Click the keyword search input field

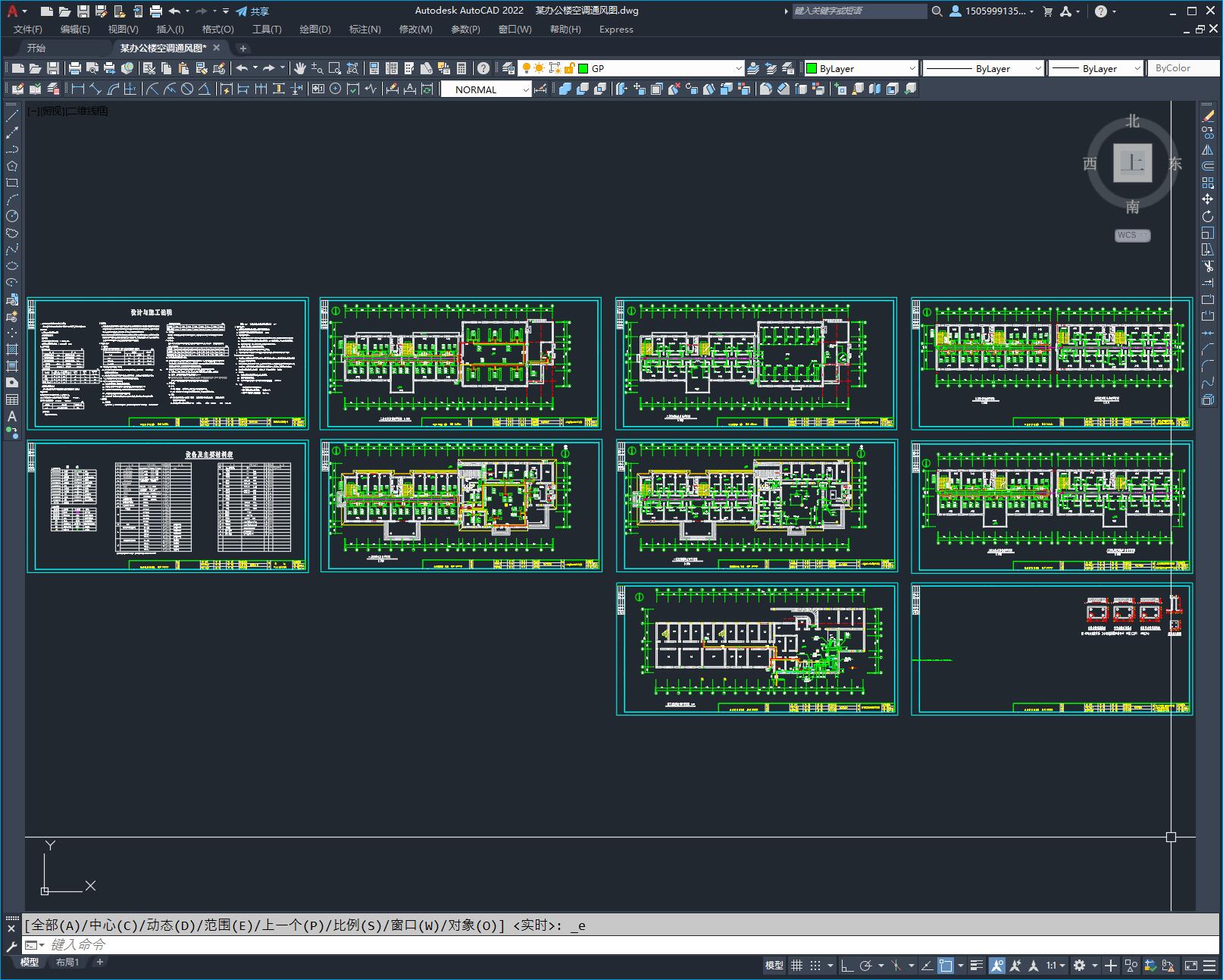pos(859,11)
